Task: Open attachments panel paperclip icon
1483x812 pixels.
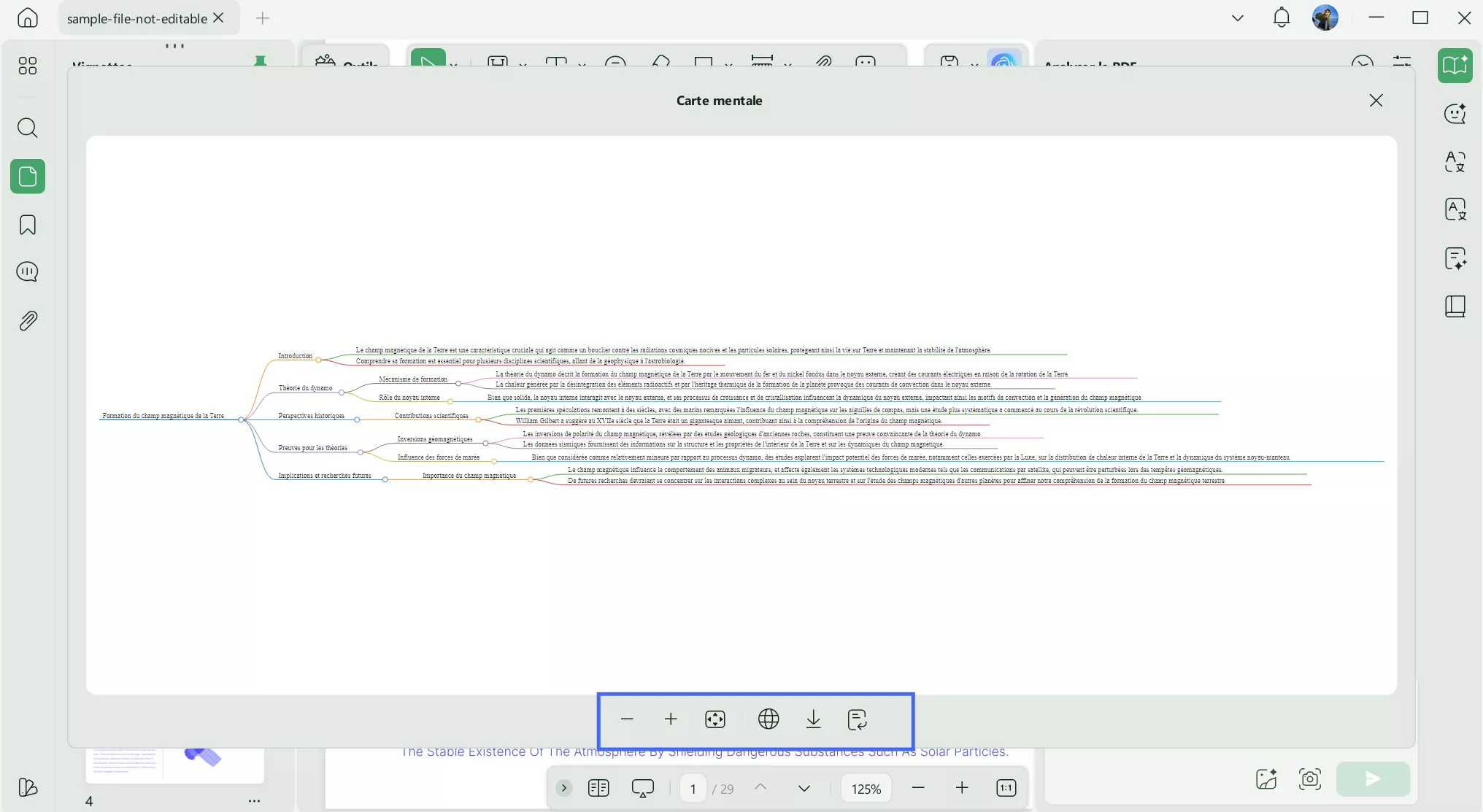Action: [28, 321]
